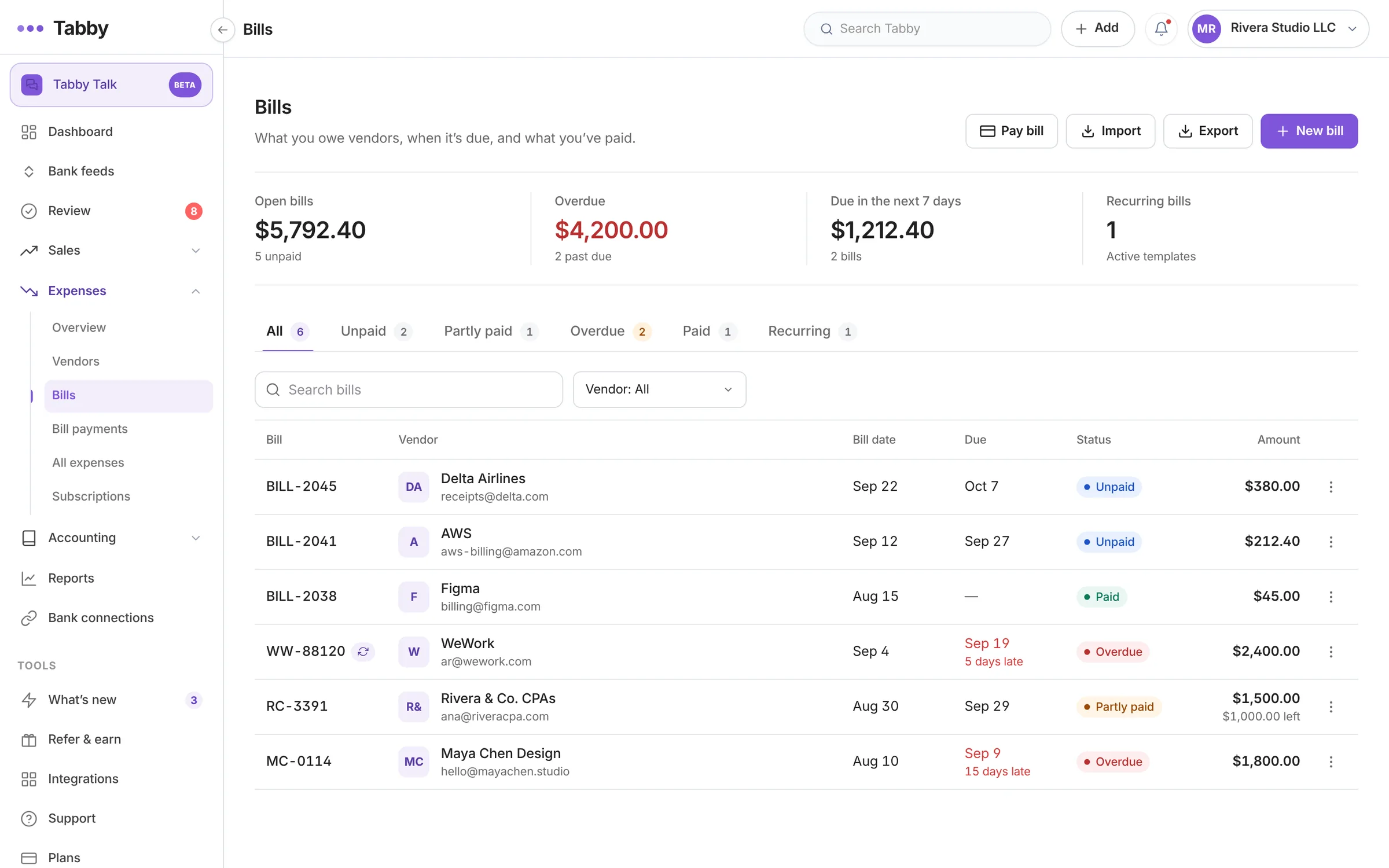The width and height of the screenshot is (1389, 868).
Task: Open row actions menu for Figma bill
Action: tap(1331, 597)
